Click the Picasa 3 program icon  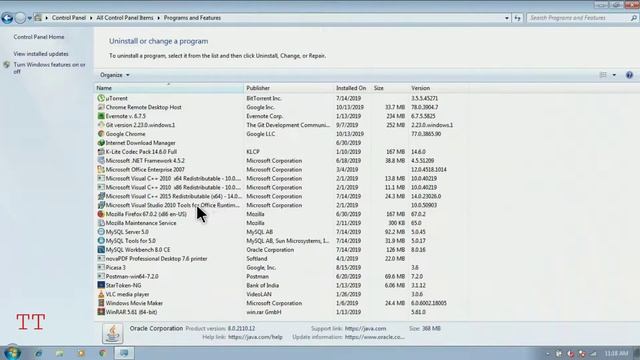[x=101, y=267]
